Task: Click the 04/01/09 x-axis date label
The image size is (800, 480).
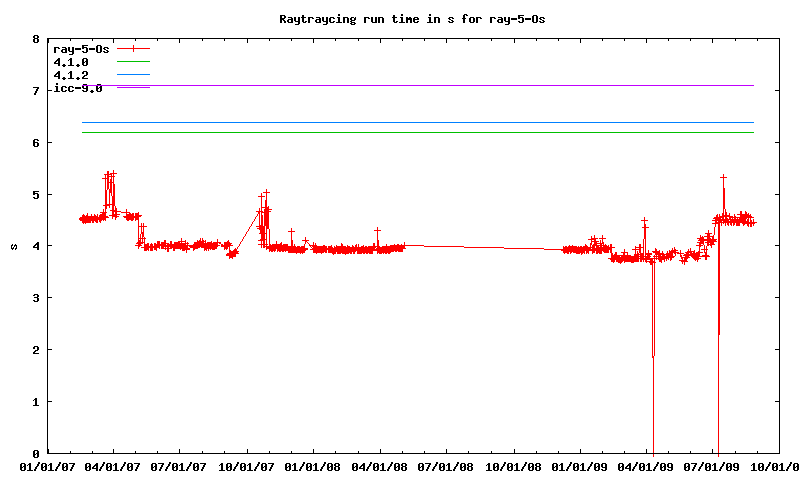Action: click(647, 467)
